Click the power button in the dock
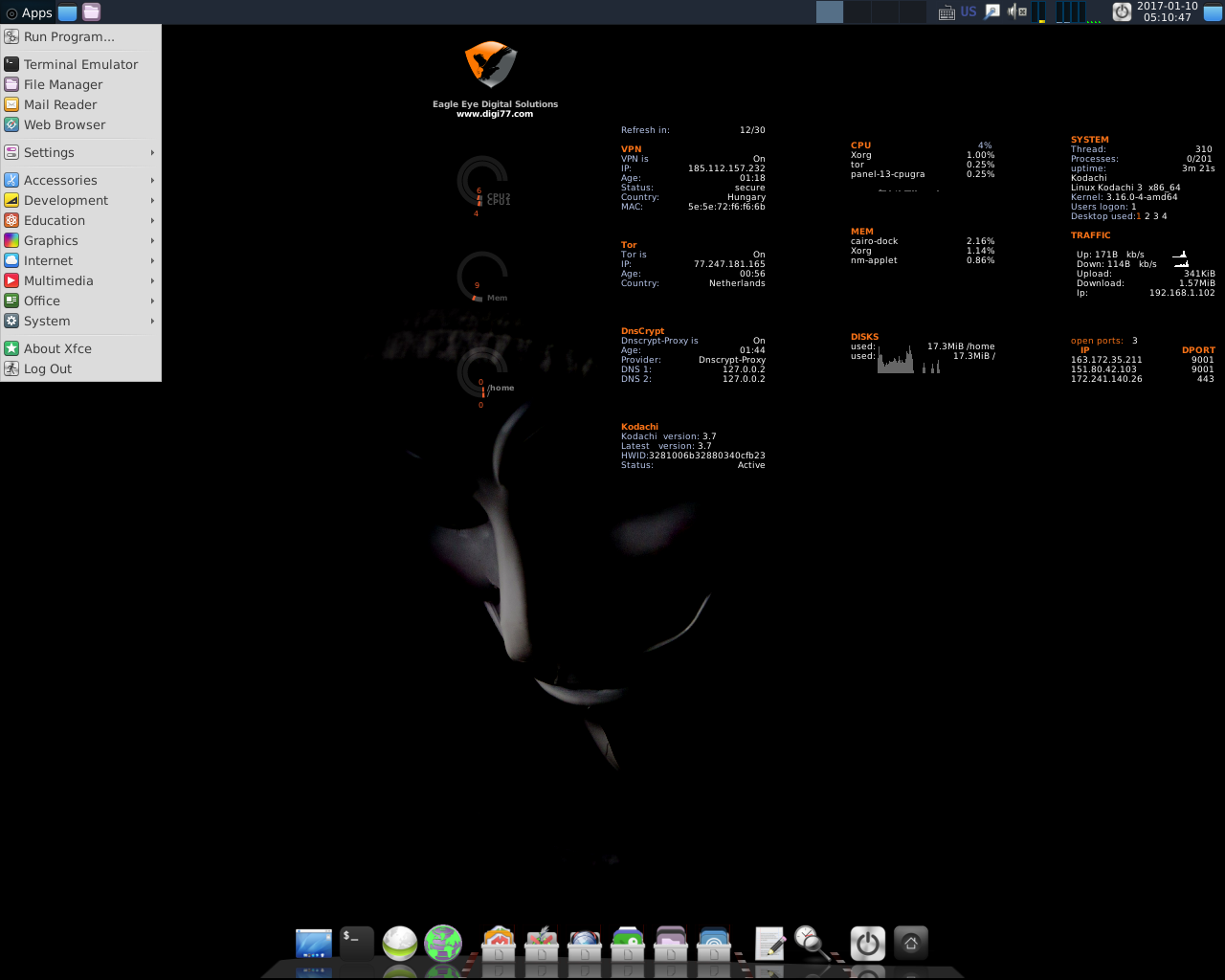 [x=868, y=944]
